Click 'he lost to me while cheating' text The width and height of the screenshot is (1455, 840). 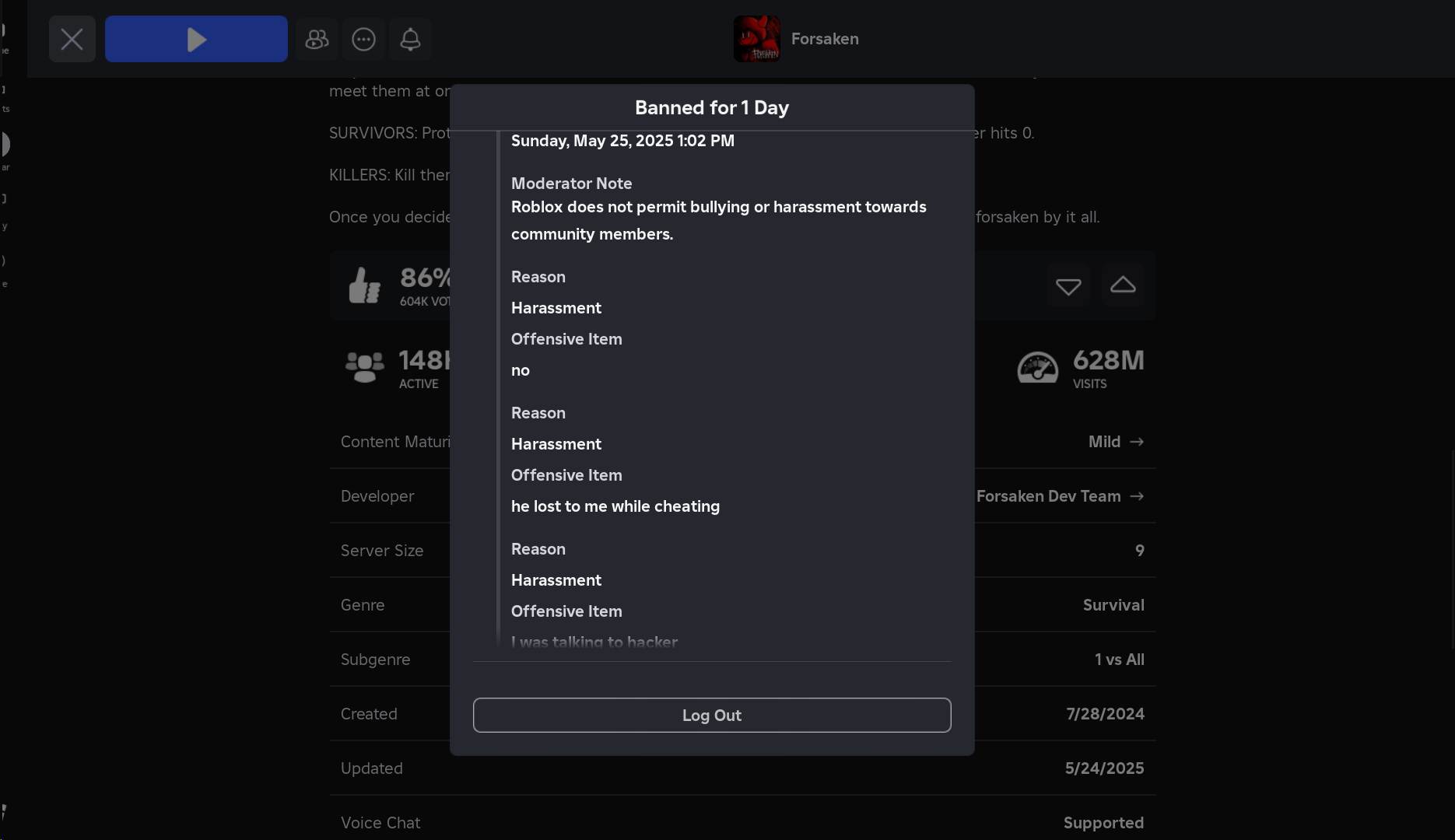(x=615, y=506)
